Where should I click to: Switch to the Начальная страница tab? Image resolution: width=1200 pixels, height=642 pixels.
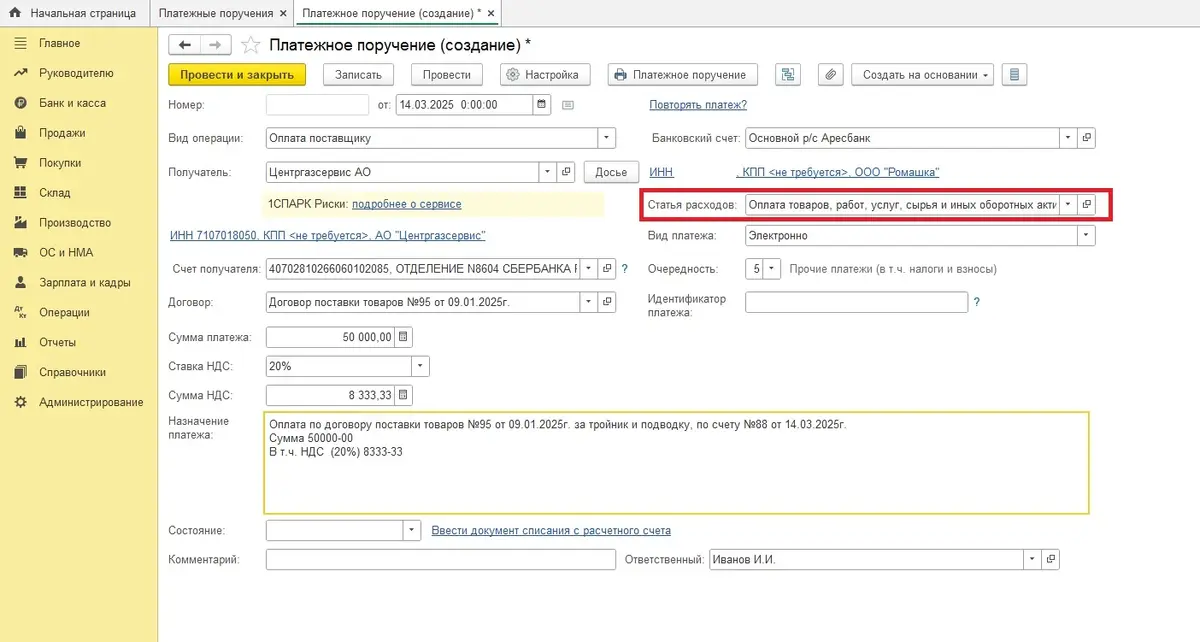[74, 13]
